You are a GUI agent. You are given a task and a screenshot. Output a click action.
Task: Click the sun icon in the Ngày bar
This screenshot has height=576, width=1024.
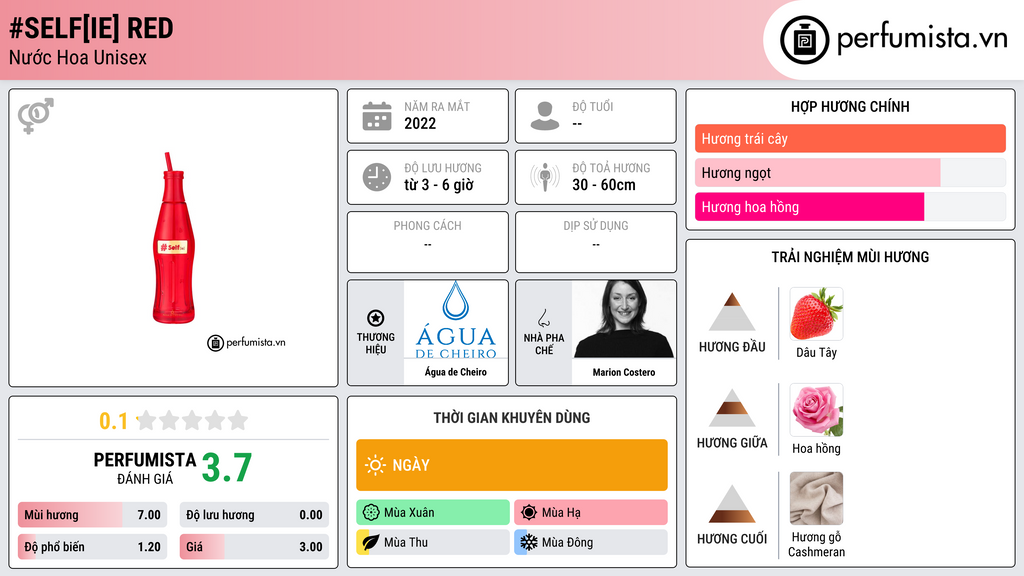(376, 465)
